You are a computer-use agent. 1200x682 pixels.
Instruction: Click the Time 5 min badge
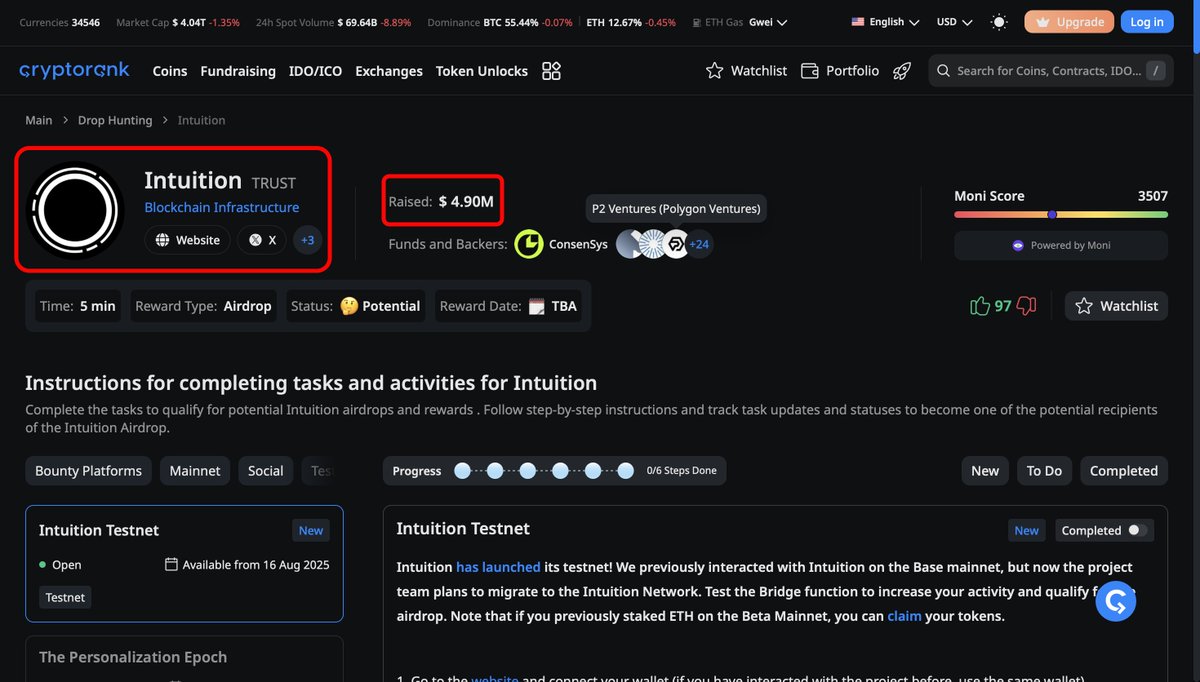coord(78,306)
